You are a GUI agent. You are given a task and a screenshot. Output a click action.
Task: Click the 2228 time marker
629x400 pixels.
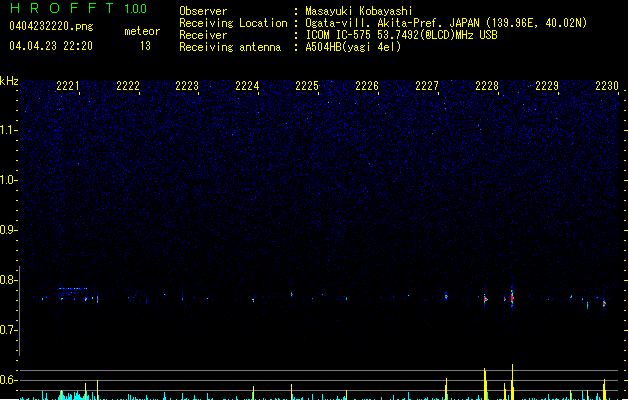click(487, 86)
